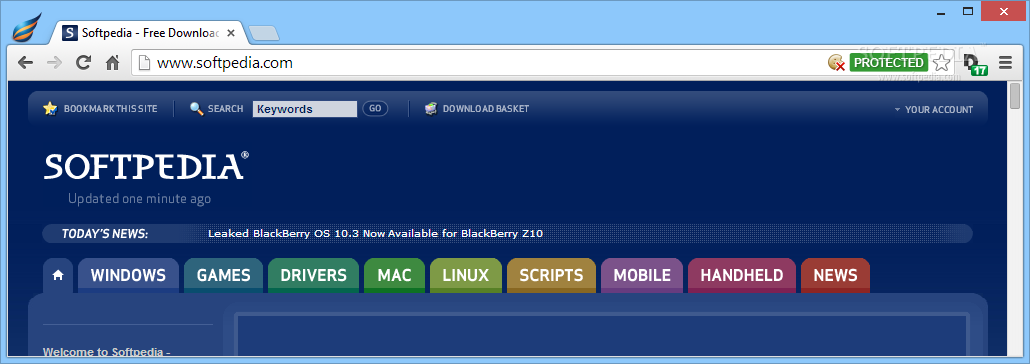Open the MAC category tab
This screenshot has width=1030, height=364.
394,275
